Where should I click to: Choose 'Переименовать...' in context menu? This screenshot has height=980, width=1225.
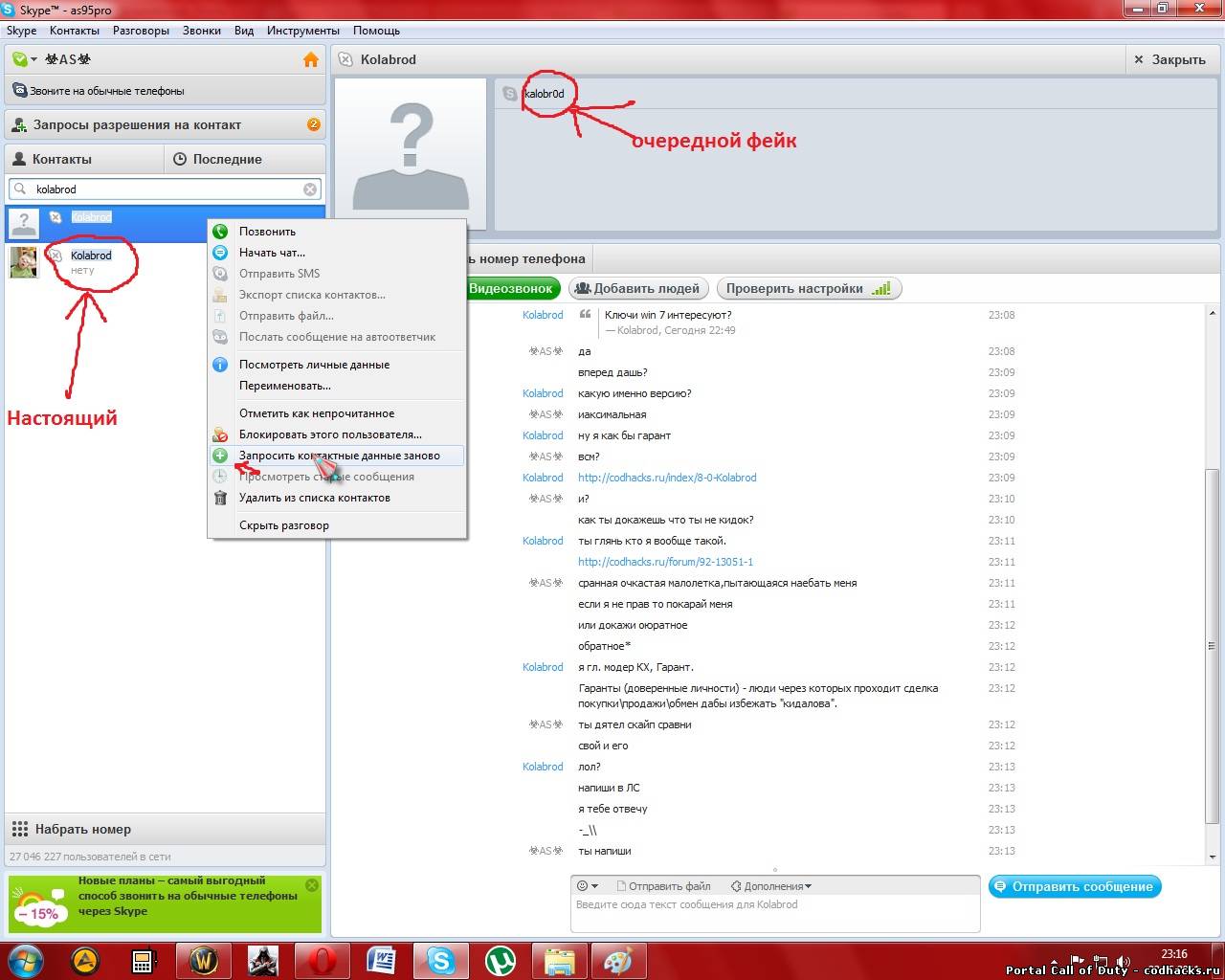click(x=338, y=386)
